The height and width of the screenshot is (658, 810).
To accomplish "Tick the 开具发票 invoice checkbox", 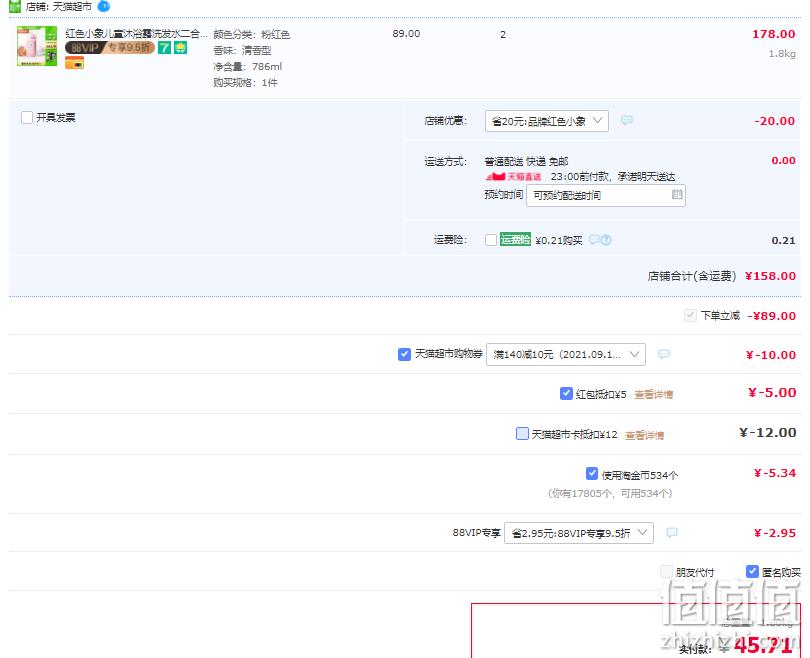I will point(27,117).
